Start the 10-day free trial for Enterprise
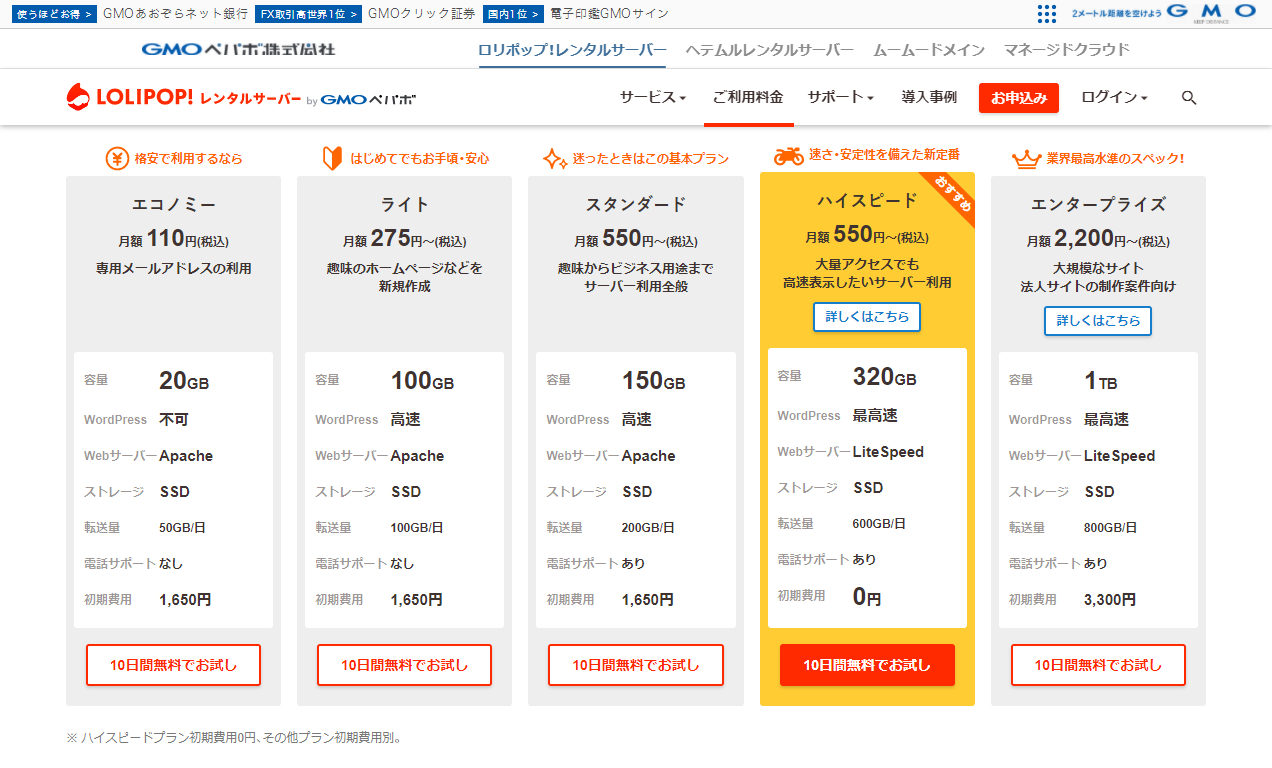The width and height of the screenshot is (1272, 768). pos(1098,665)
